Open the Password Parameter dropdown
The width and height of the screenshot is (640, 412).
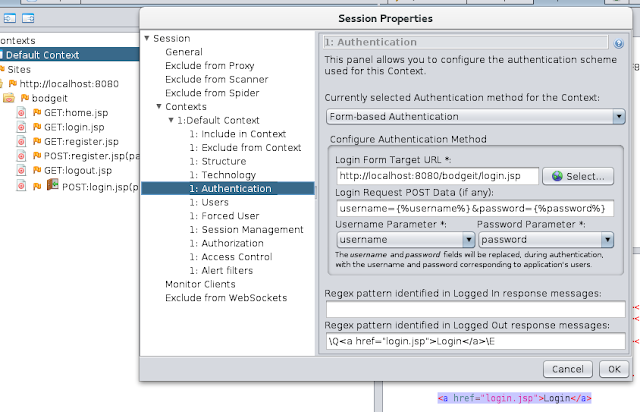pos(606,240)
